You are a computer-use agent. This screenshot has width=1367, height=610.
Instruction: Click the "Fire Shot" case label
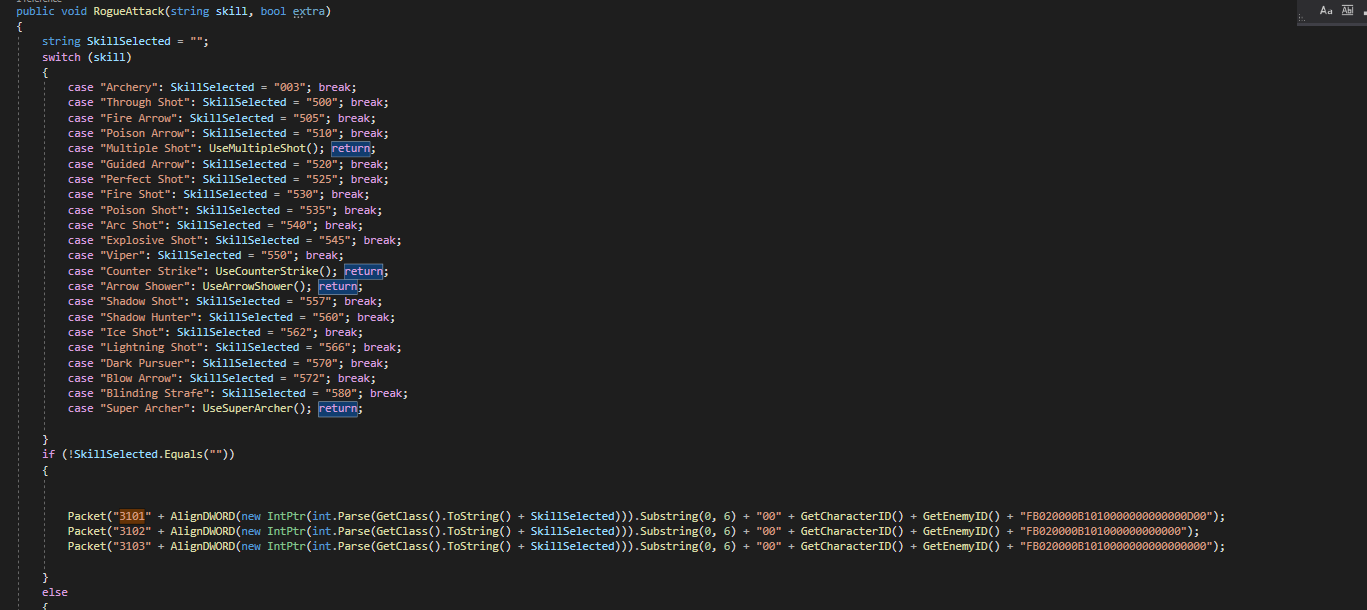click(136, 194)
